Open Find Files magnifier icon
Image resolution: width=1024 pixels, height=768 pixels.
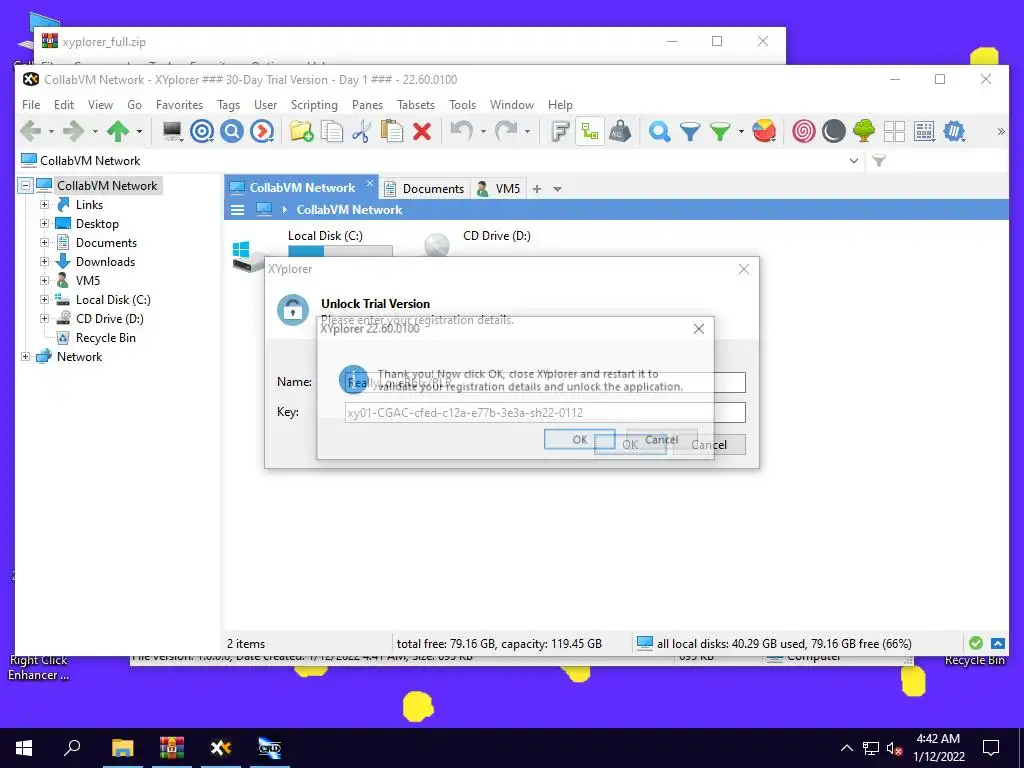coord(659,131)
